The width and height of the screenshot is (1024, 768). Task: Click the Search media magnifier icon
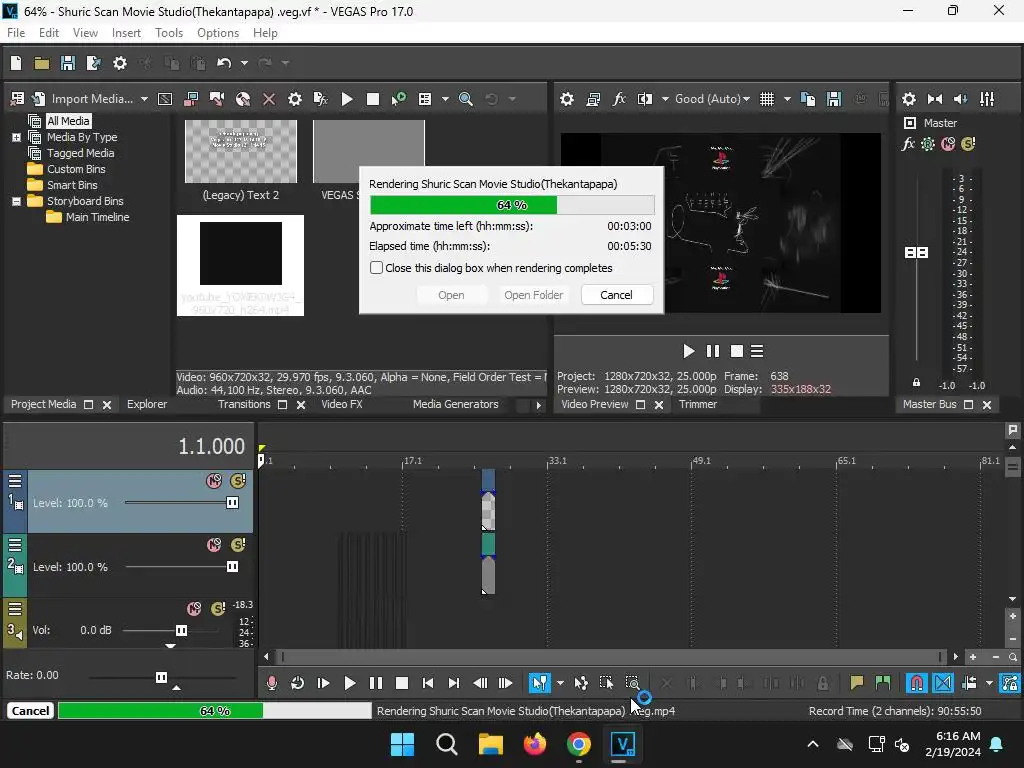(466, 99)
